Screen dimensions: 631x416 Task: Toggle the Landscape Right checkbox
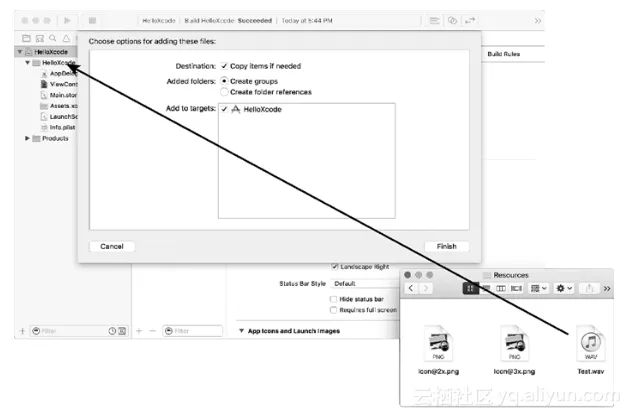click(x=334, y=266)
